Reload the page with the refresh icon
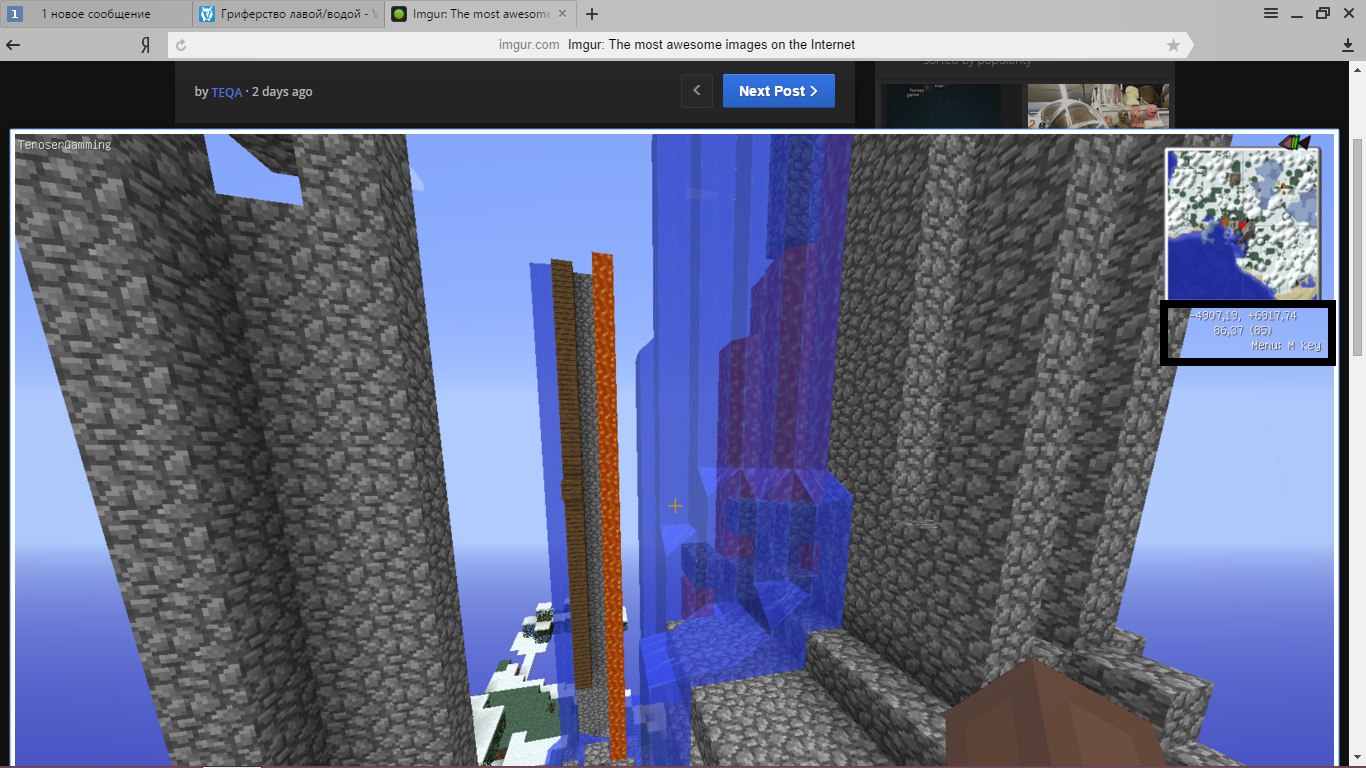The width and height of the screenshot is (1366, 768). tap(181, 45)
